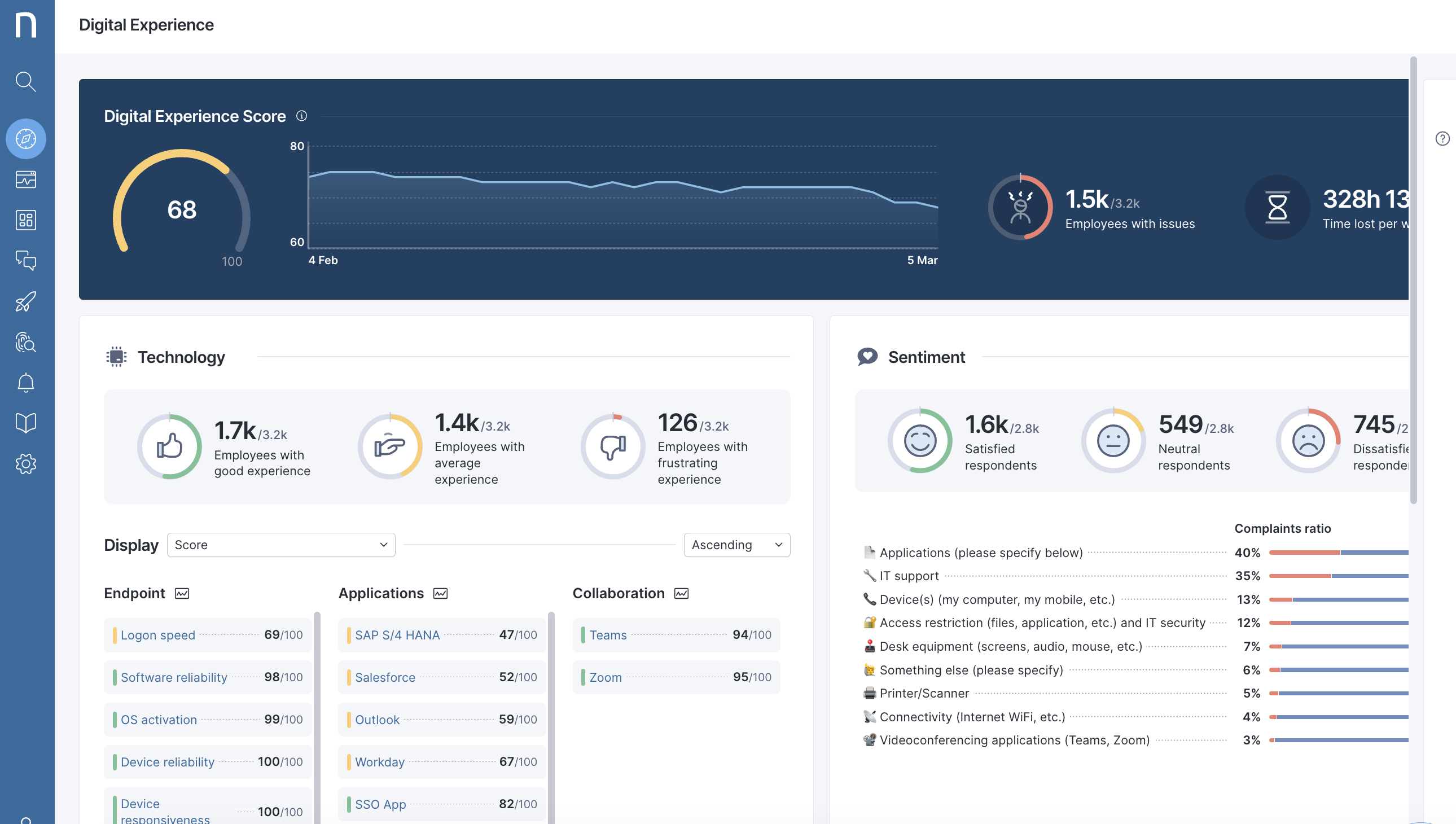Click the Collaboration chart icon

(681, 593)
